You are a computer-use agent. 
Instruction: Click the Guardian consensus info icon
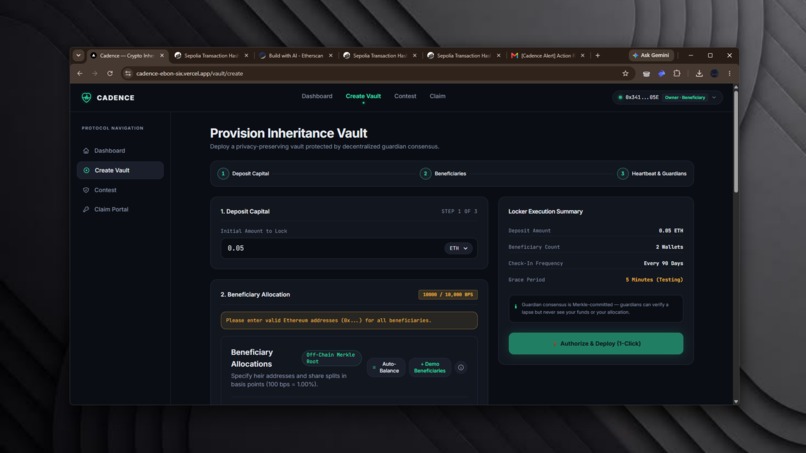click(x=516, y=306)
